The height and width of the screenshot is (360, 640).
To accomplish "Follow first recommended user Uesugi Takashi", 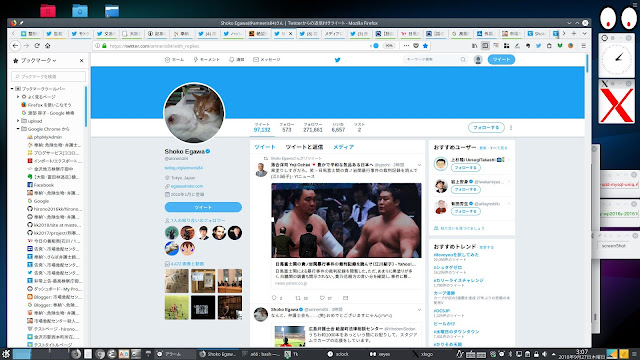I will tap(465, 168).
